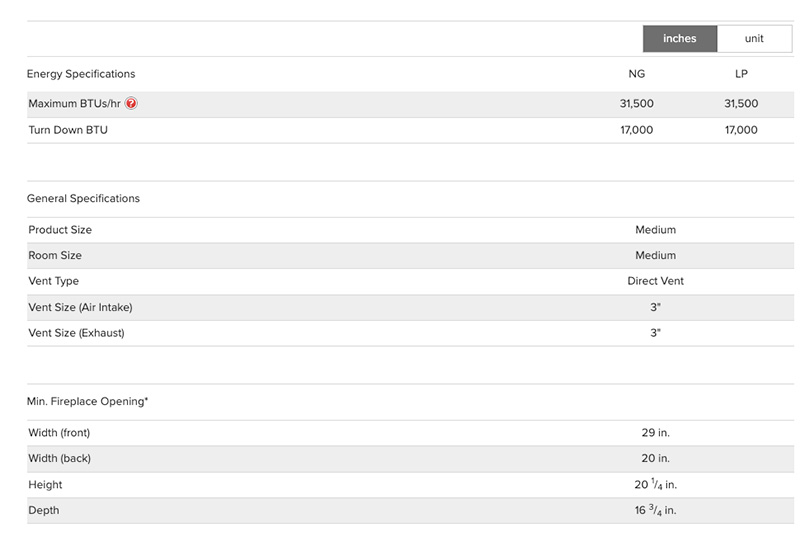Viewport: 800px width, 537px height.
Task: Click the NG Maximum BTU value 31,500
Action: pos(637,104)
